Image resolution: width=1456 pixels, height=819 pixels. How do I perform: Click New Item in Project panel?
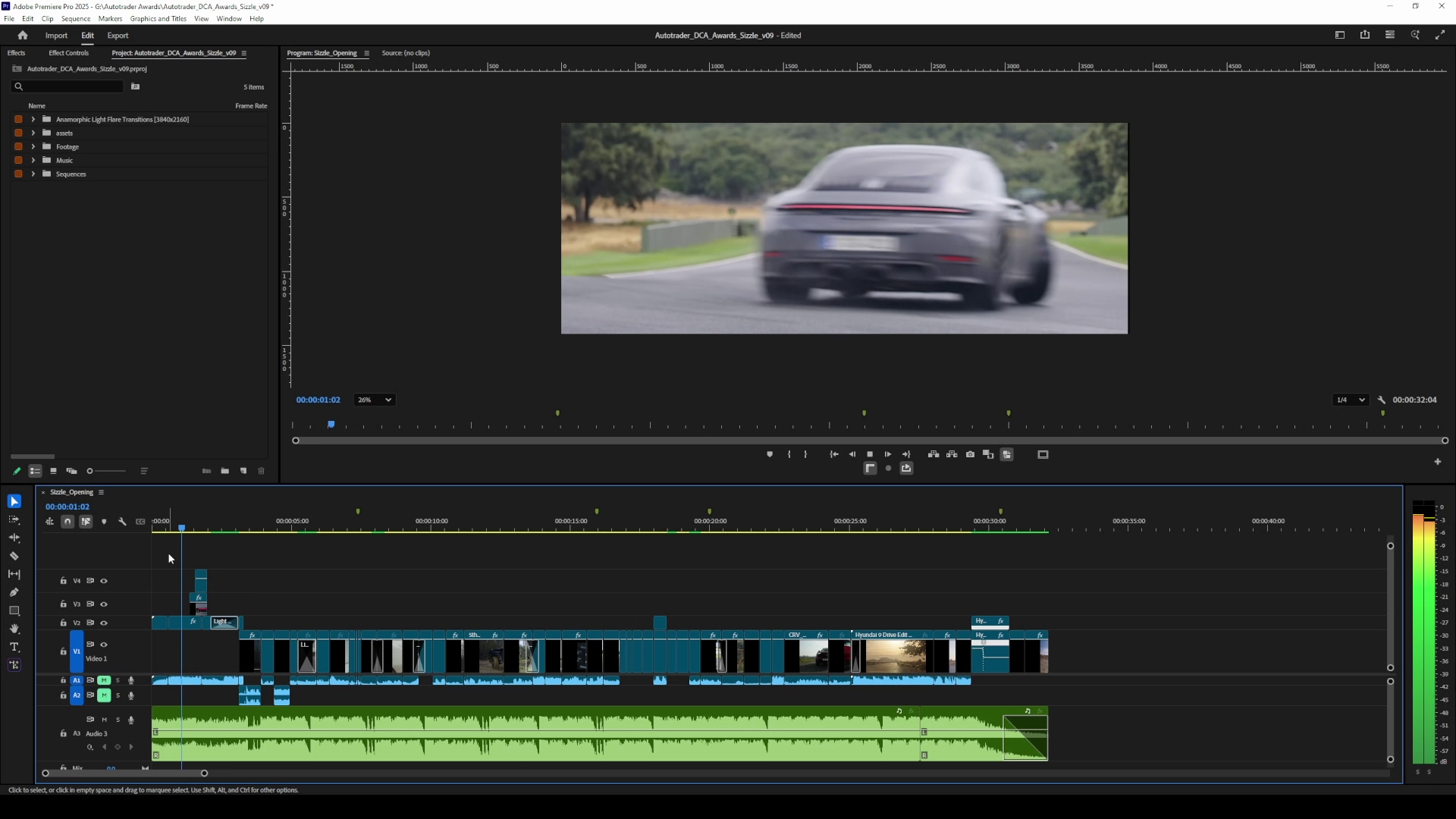(x=243, y=471)
